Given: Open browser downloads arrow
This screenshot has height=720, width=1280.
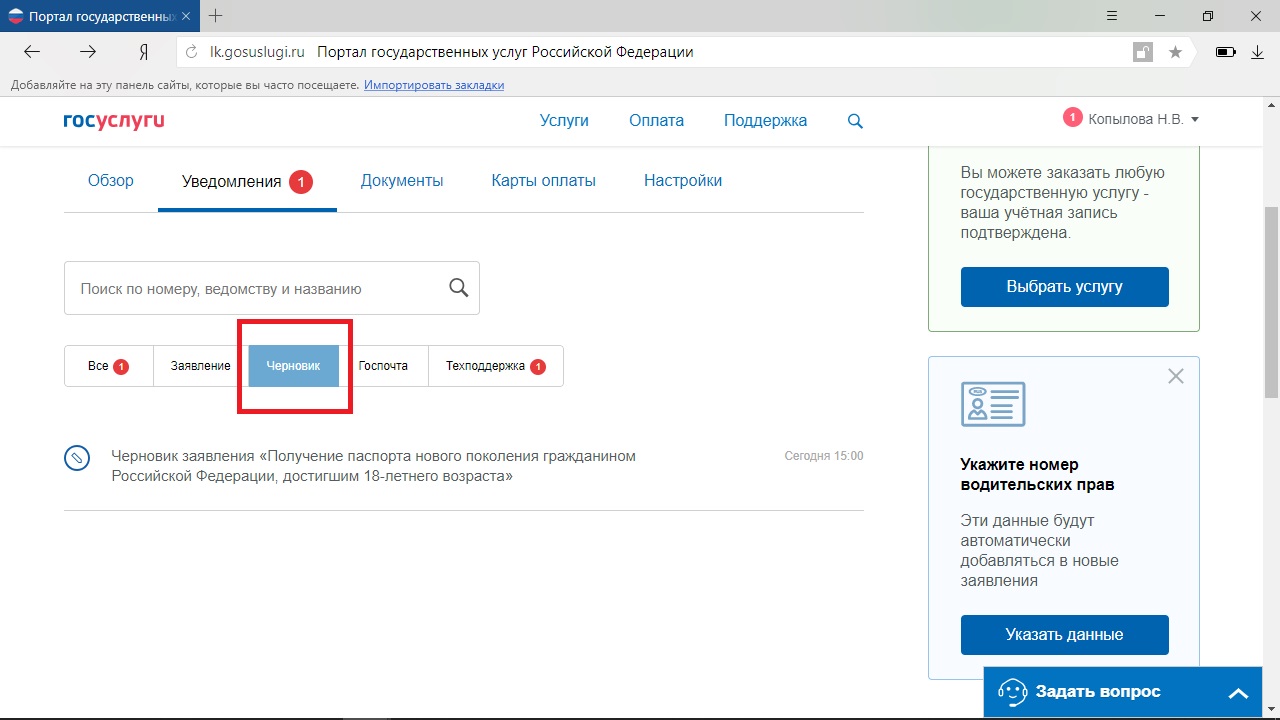Looking at the screenshot, I should point(1258,52).
